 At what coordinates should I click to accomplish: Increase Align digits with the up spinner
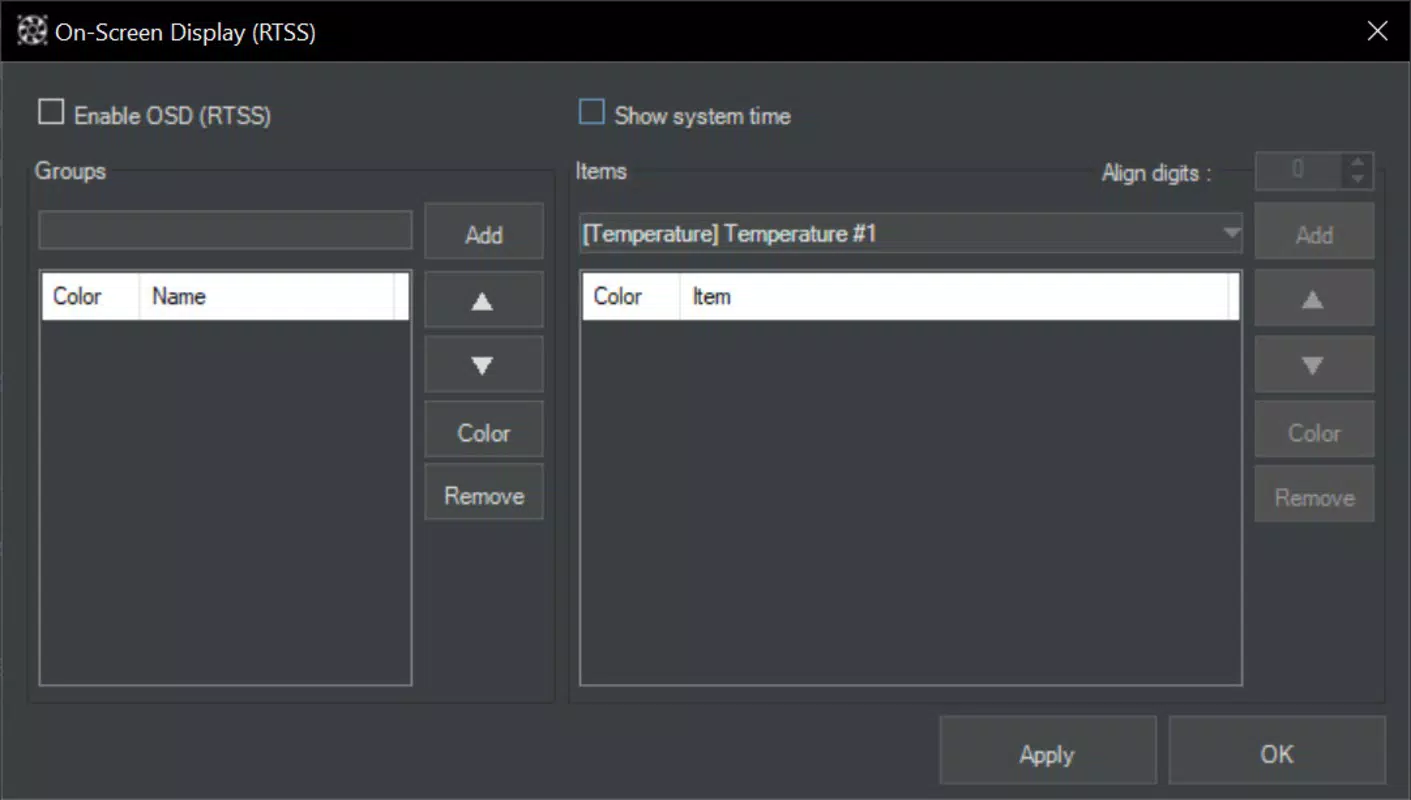point(1357,162)
